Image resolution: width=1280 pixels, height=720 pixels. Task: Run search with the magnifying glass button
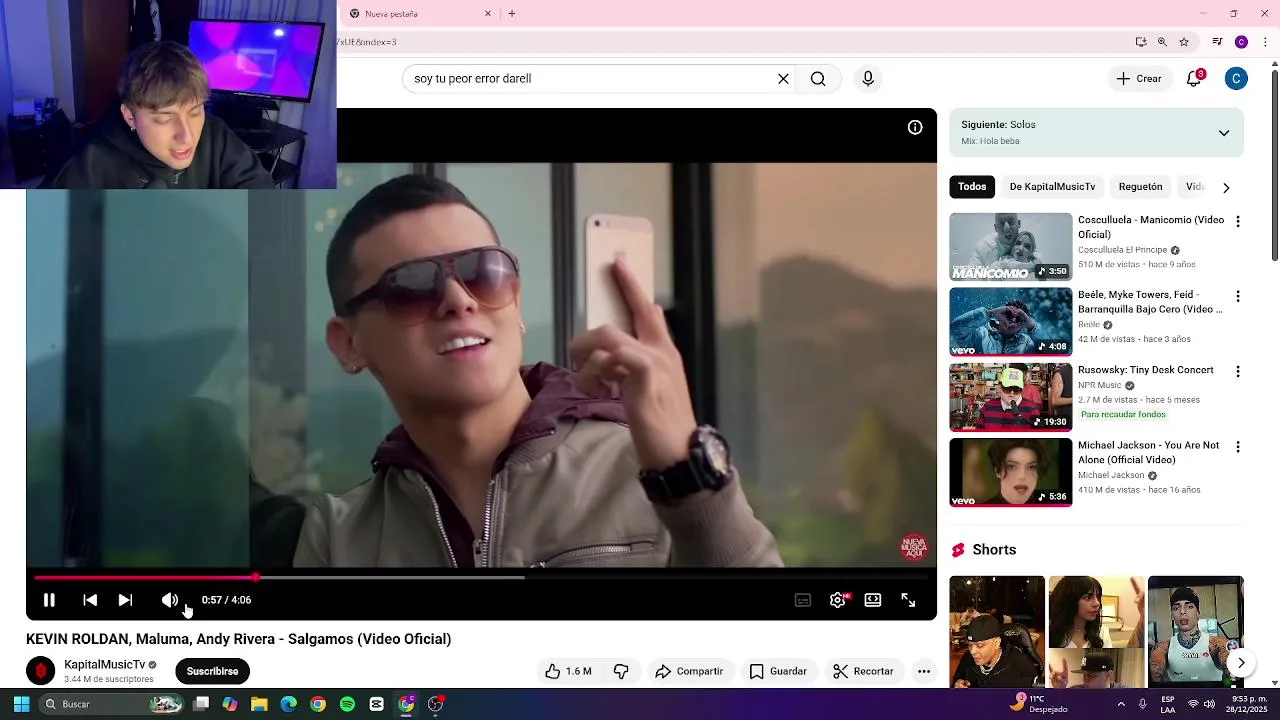click(x=818, y=79)
